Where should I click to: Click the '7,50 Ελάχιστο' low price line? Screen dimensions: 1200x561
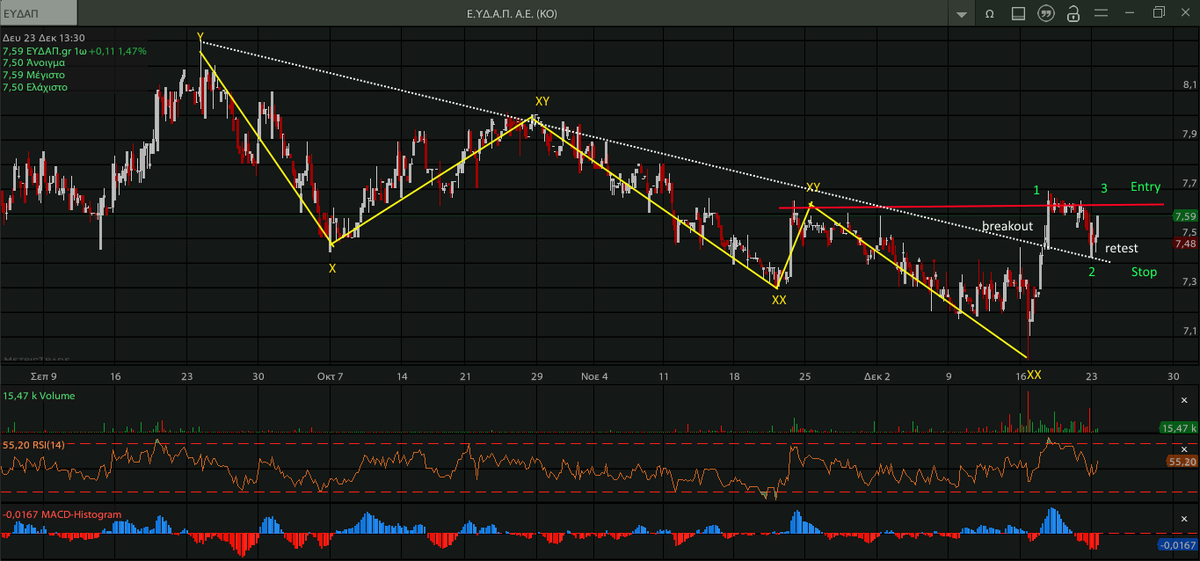(x=35, y=87)
